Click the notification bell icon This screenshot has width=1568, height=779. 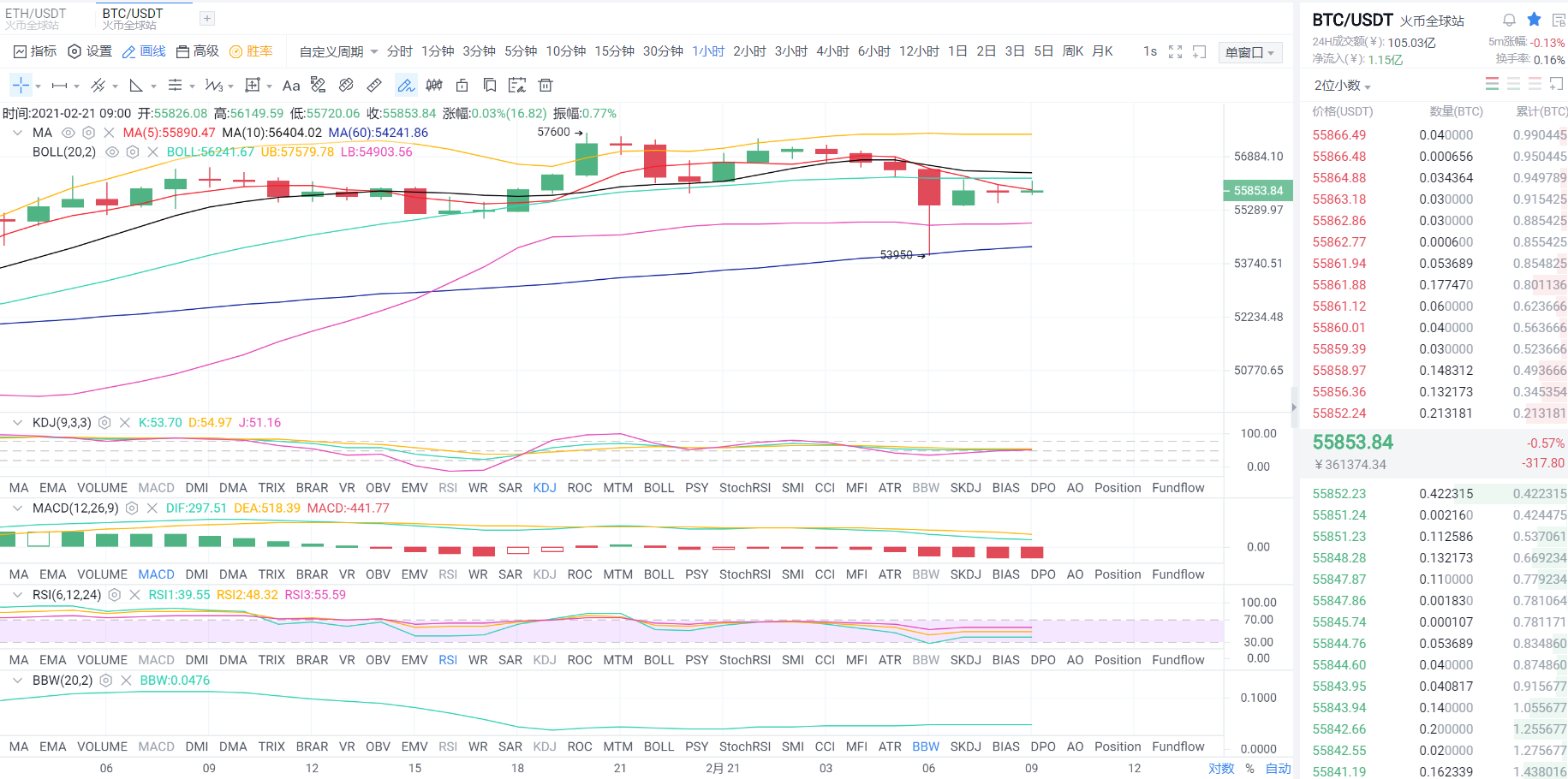1507,18
